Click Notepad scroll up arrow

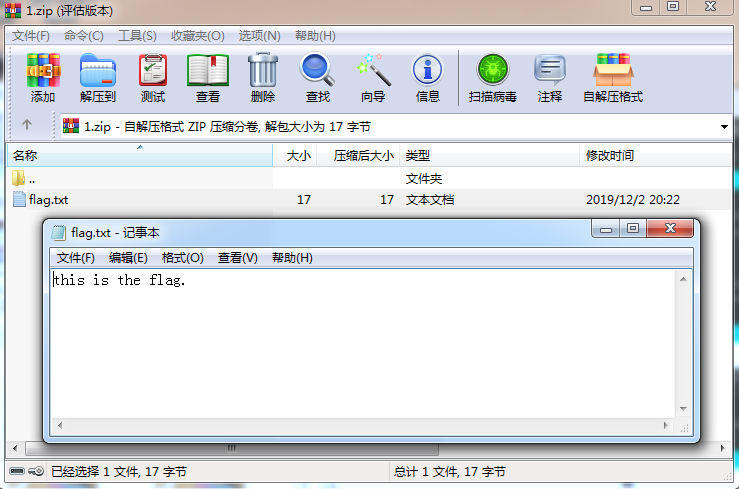point(683,279)
